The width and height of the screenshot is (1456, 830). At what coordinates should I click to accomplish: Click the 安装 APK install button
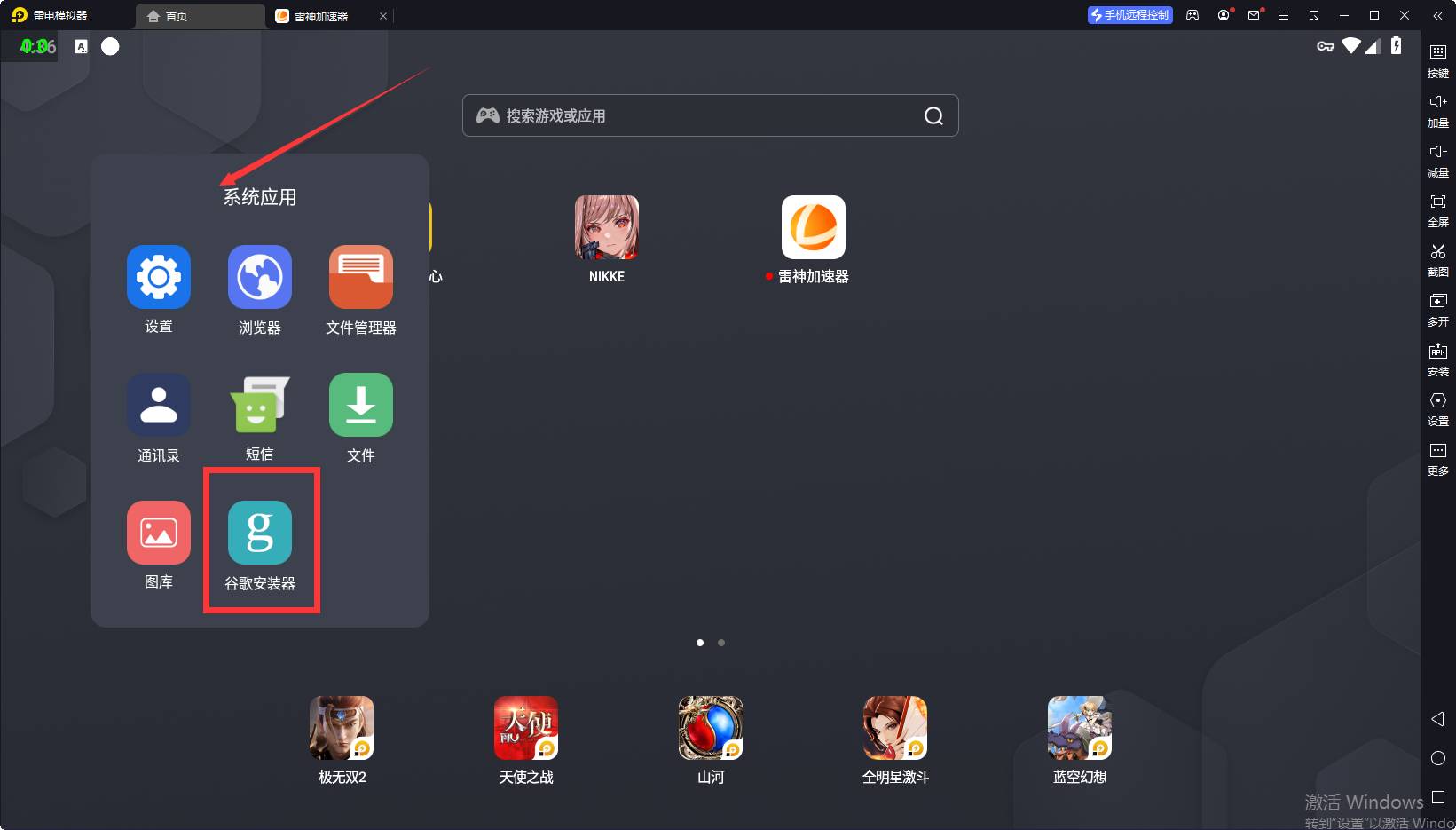tap(1438, 360)
